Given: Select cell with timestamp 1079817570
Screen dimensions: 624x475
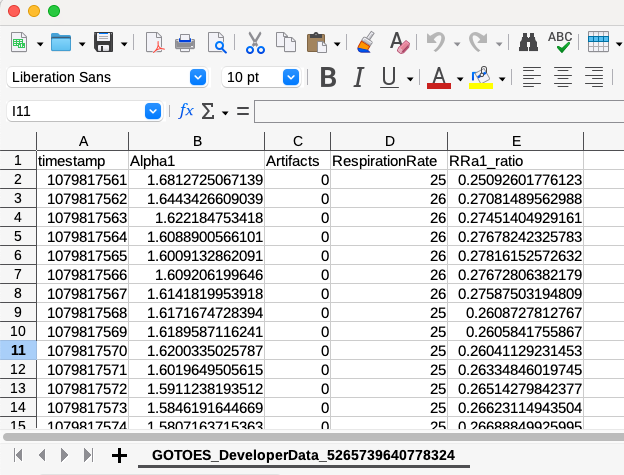Looking at the screenshot, I should [x=83, y=351].
